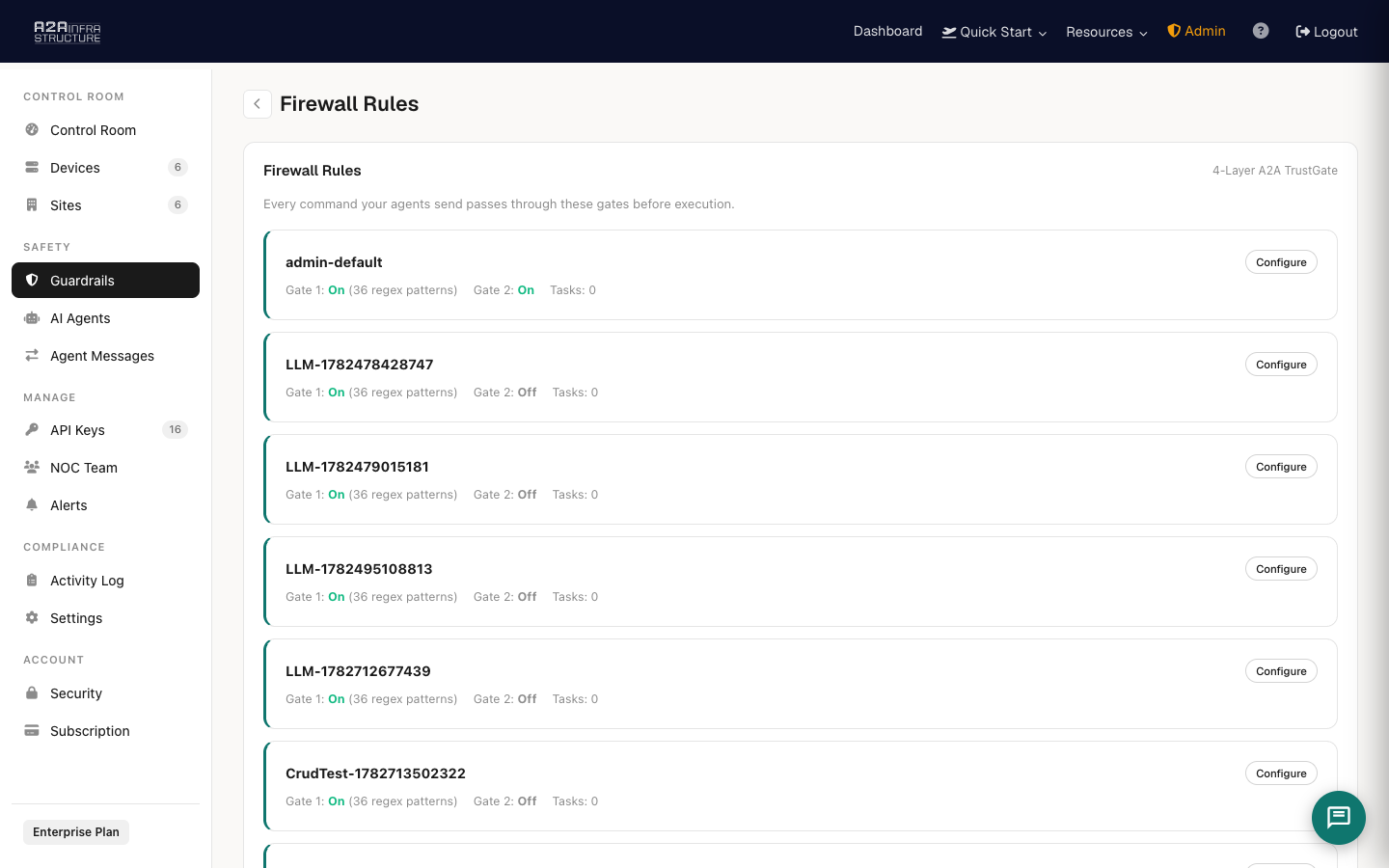
Task: Open NOC Team from the sidebar
Action: [105, 468]
